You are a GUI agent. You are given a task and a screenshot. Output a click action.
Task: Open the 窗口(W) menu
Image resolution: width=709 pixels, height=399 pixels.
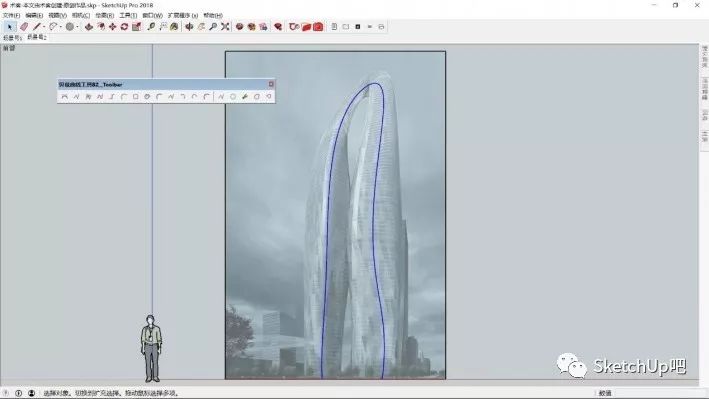pyautogui.click(x=152, y=15)
